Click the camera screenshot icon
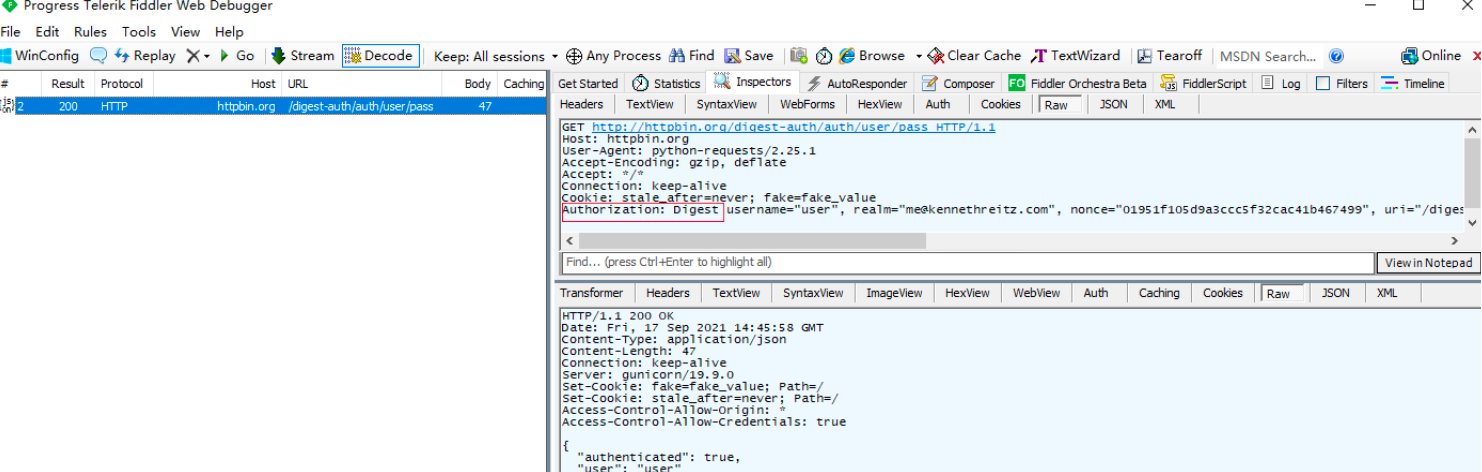Viewport: 1482px width, 472px height. tap(799, 56)
